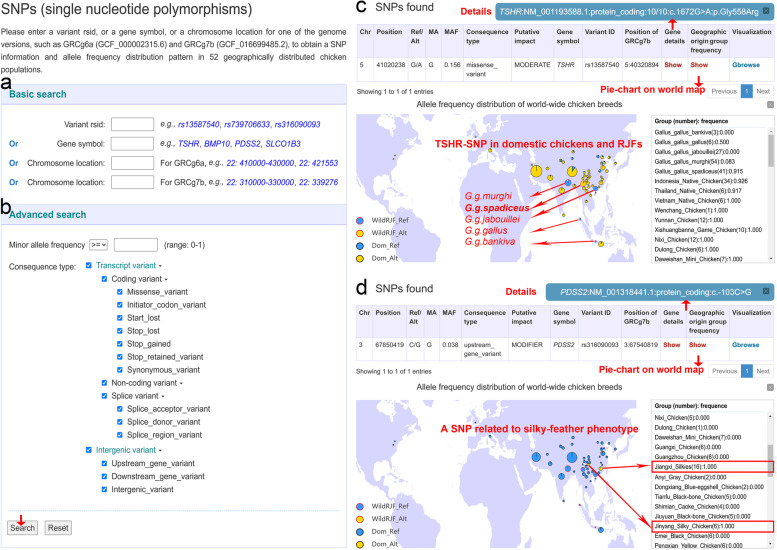The height and width of the screenshot is (550, 777).
Task: Use example rsid rs739706633
Action: pyautogui.click(x=247, y=124)
